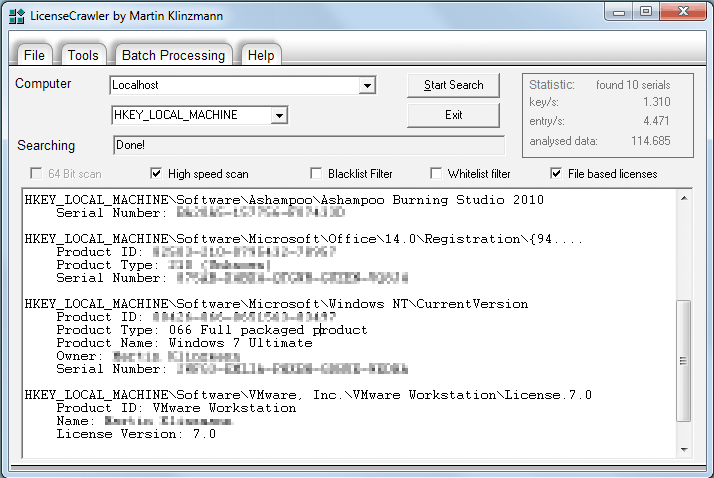Expand the Localhost computer dropdown
This screenshot has width=714, height=478.
point(367,85)
